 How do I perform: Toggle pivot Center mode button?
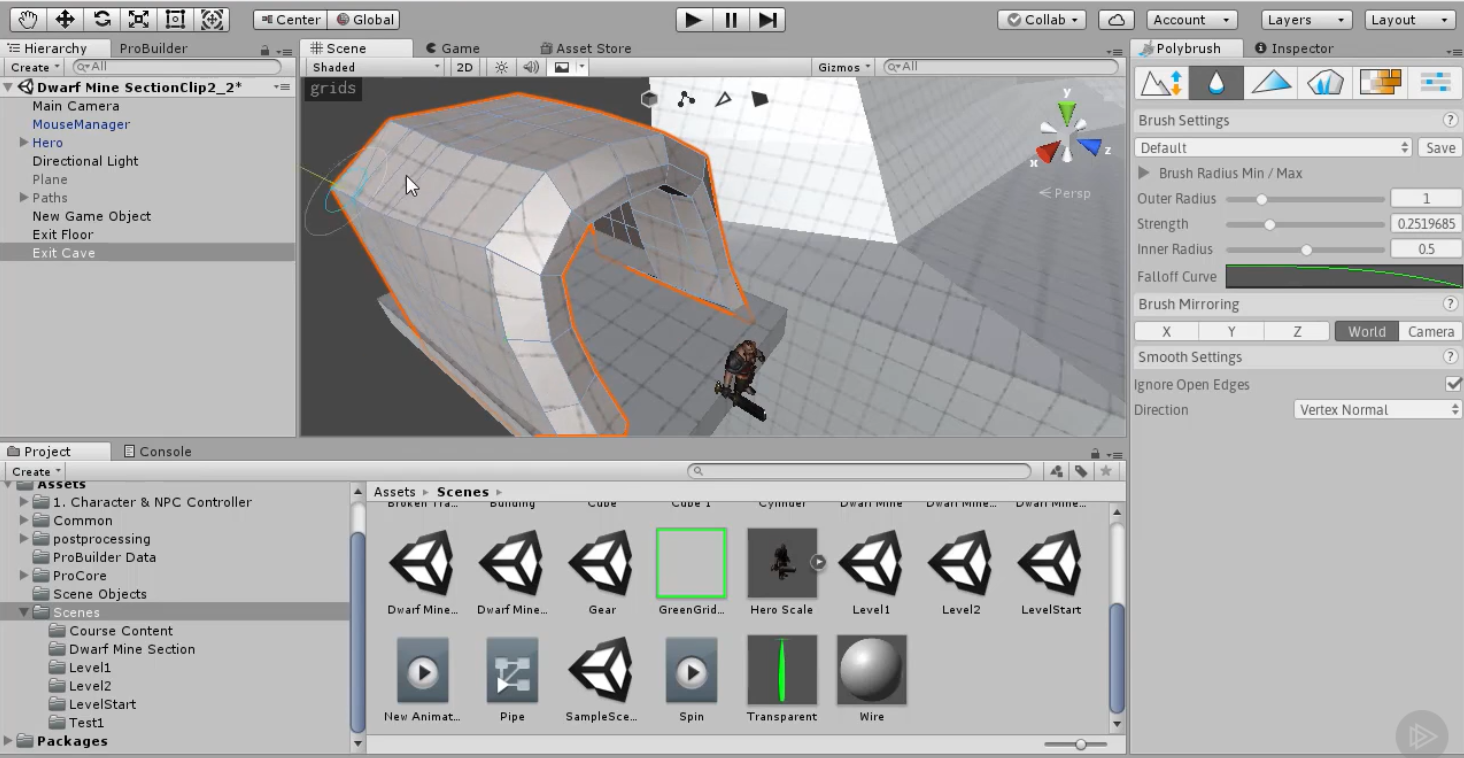(290, 20)
